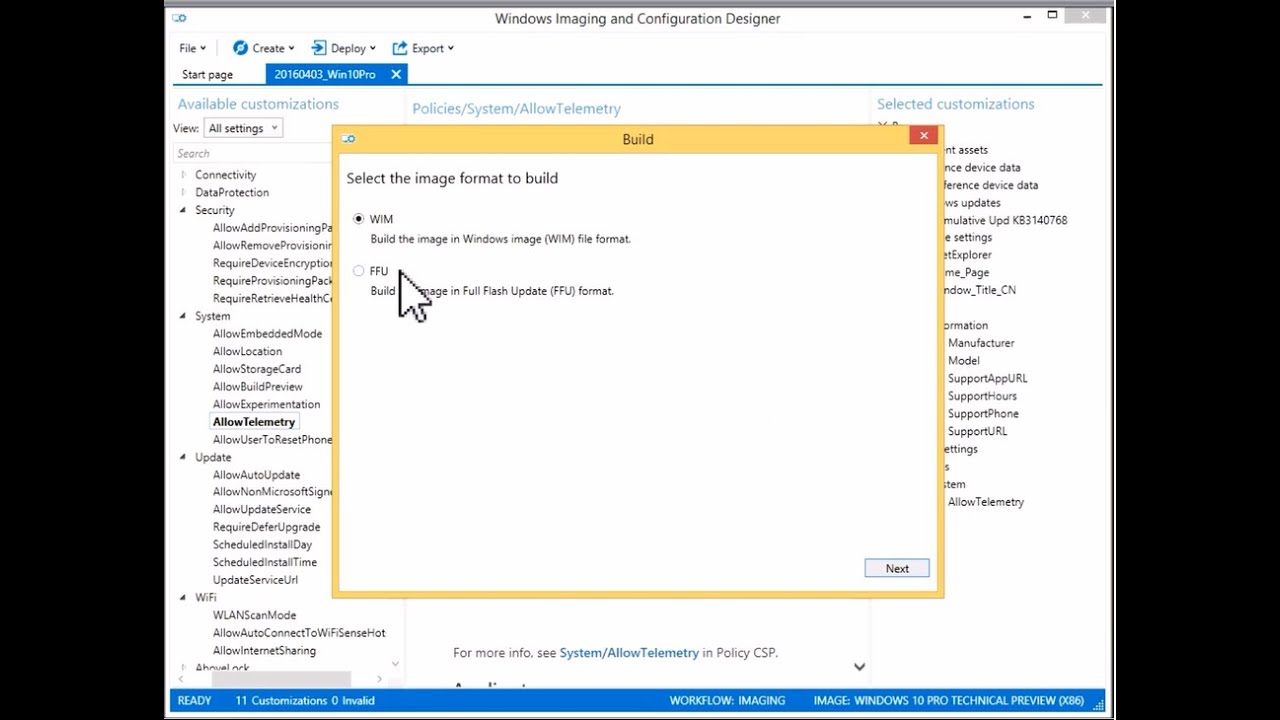Select RequireDeferUpgrade setting

click(266, 527)
